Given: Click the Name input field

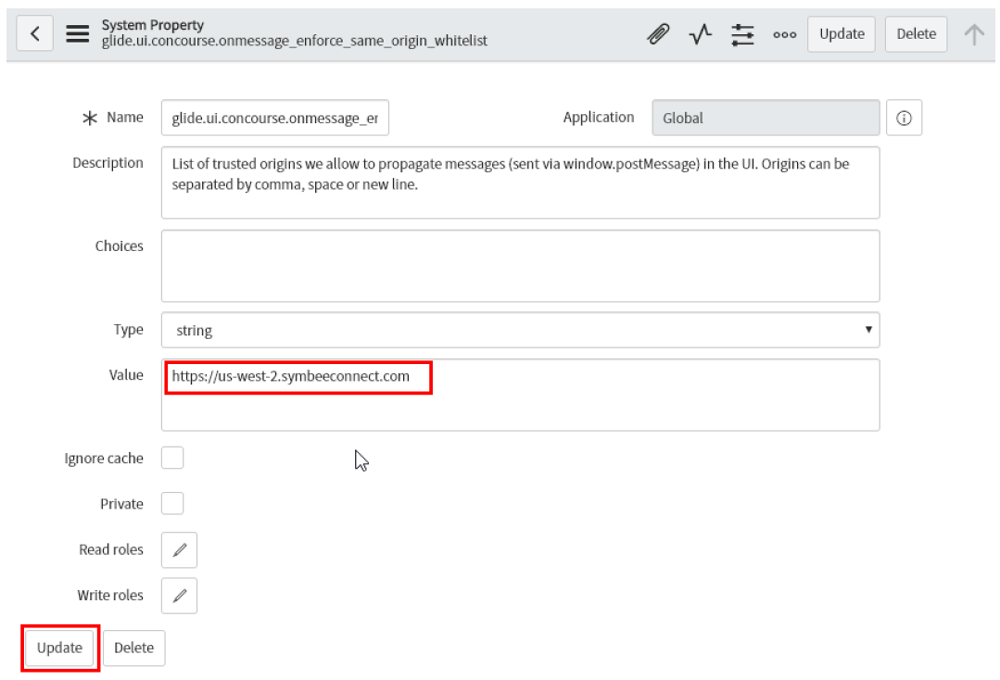Looking at the screenshot, I should pos(275,118).
